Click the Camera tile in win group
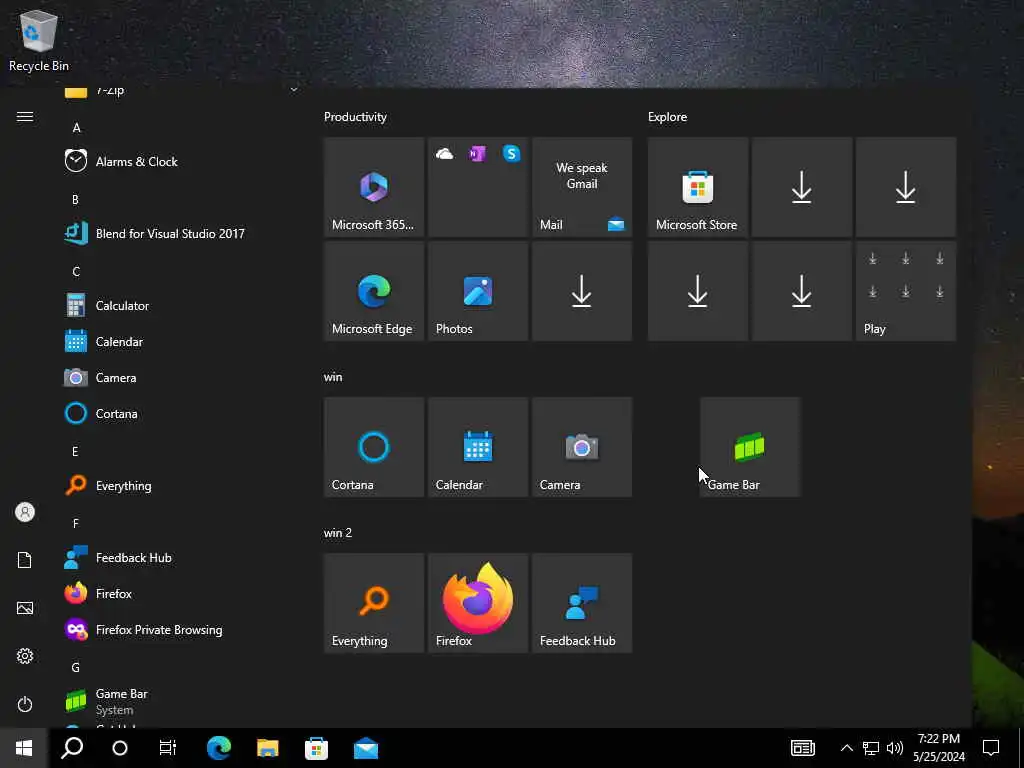This screenshot has width=1024, height=768. (582, 447)
